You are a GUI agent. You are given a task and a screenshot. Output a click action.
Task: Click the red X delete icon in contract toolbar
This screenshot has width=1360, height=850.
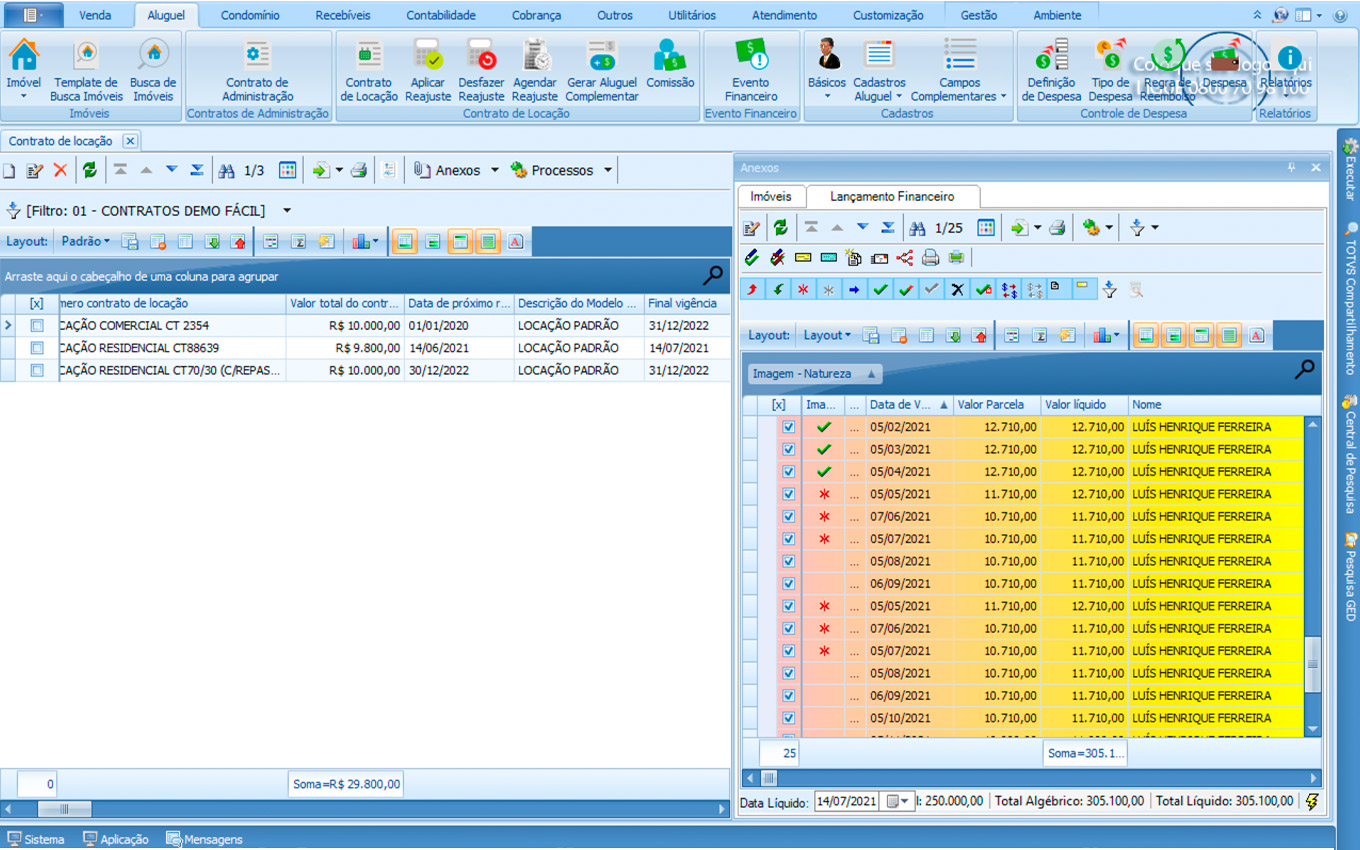click(x=60, y=171)
